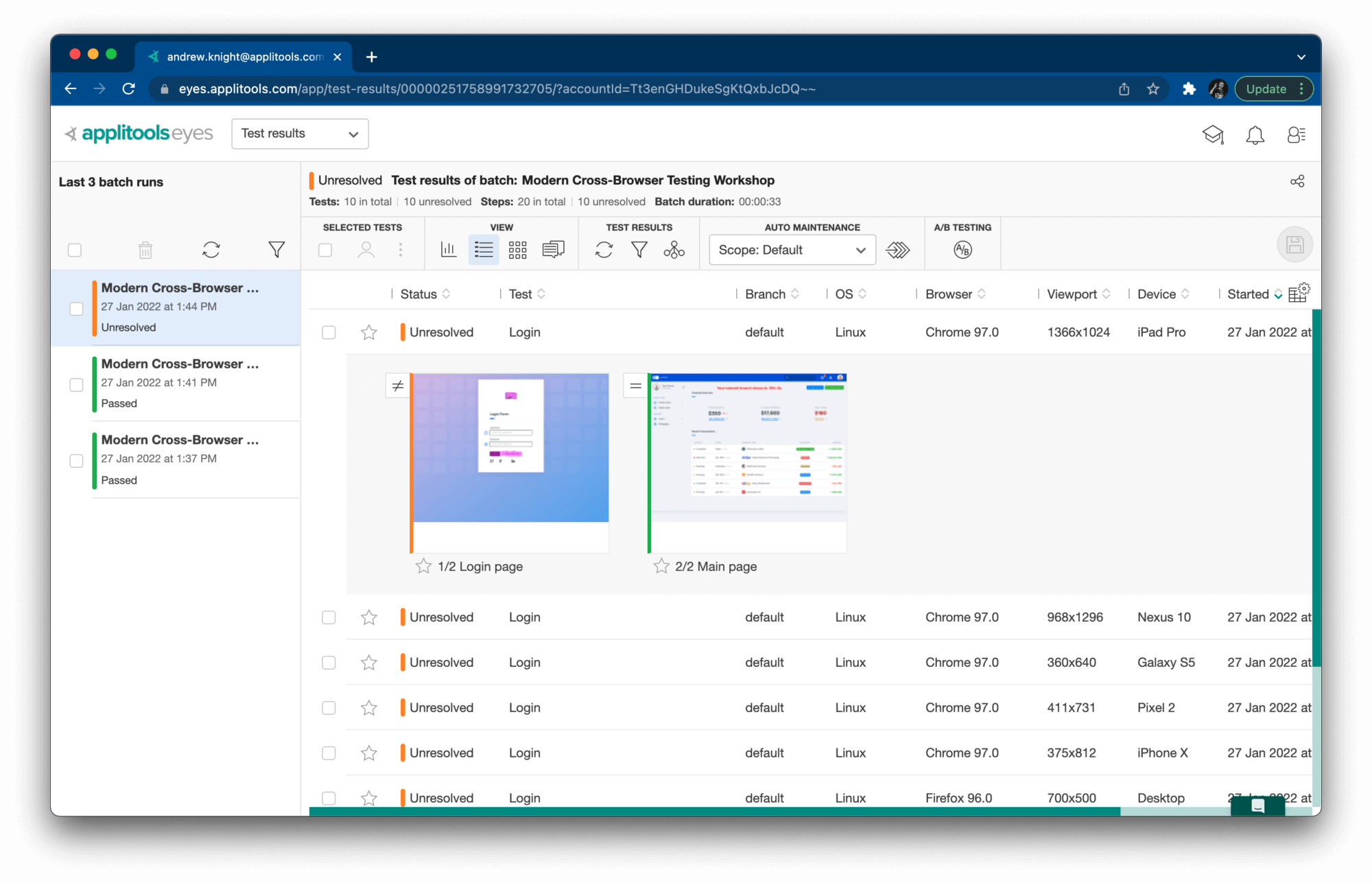The image size is (1372, 883).
Task: Open the Test results page selector
Action: point(300,134)
